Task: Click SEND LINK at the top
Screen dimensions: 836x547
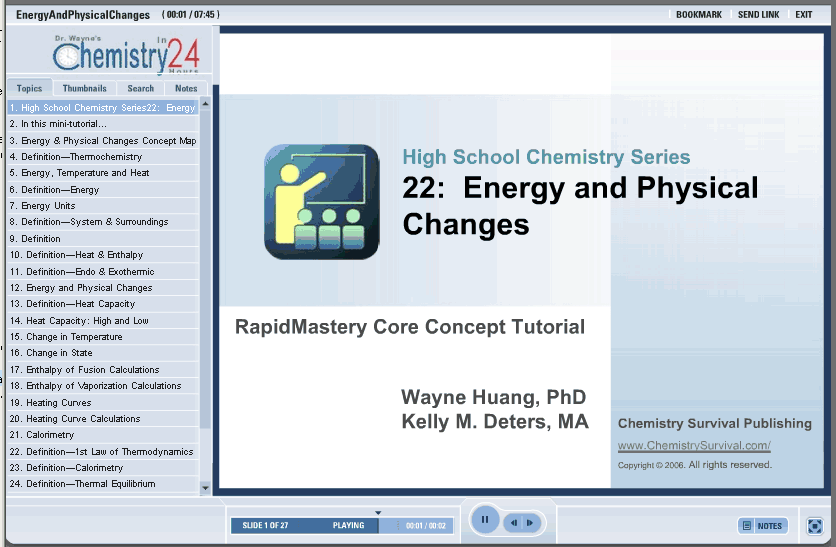Action: coord(760,15)
